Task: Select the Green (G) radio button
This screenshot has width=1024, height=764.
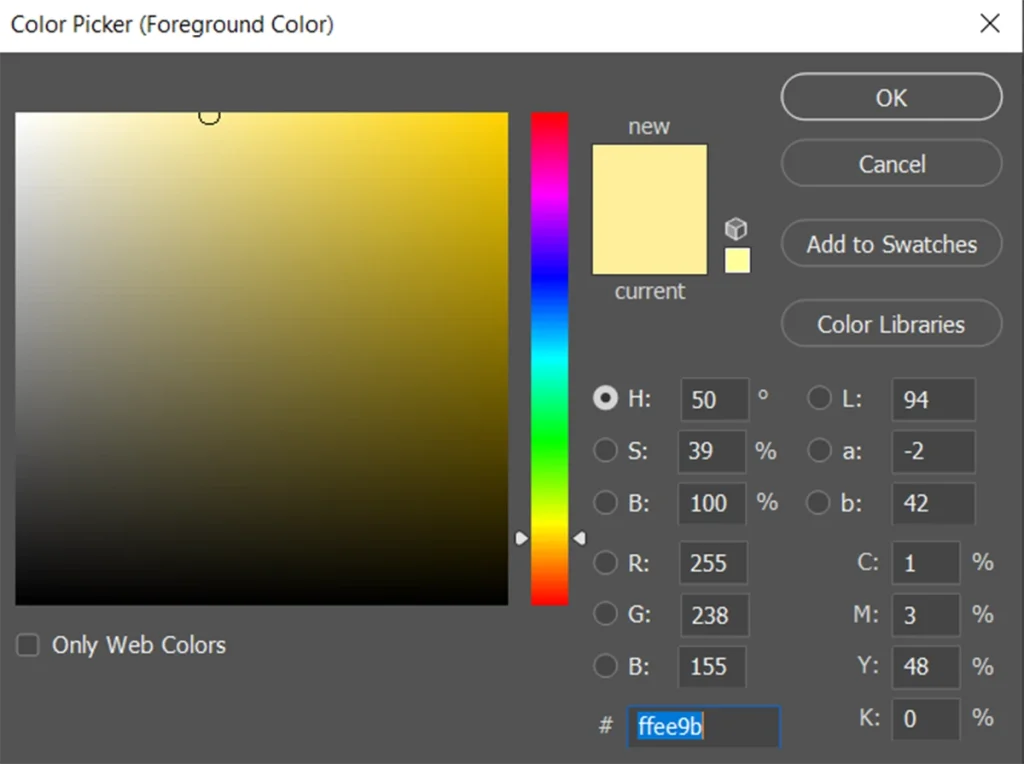Action: [x=605, y=614]
